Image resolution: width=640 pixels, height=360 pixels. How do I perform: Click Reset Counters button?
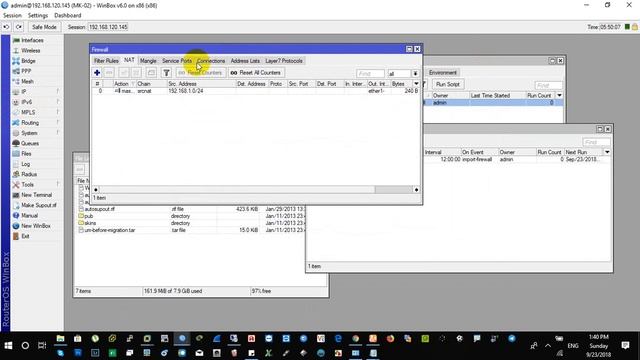click(200, 73)
